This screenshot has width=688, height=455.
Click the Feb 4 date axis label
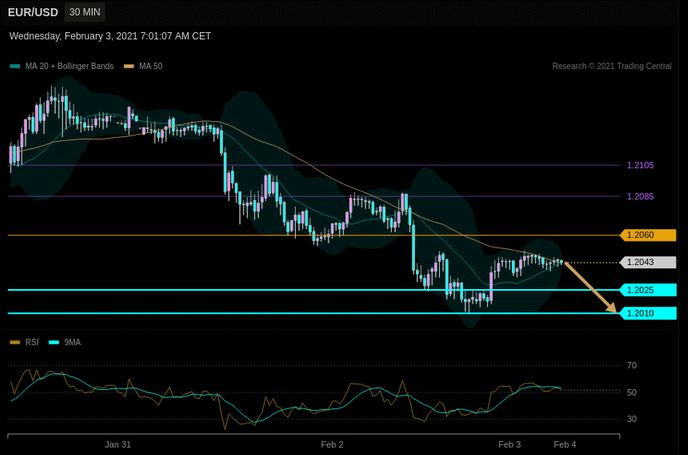point(565,444)
